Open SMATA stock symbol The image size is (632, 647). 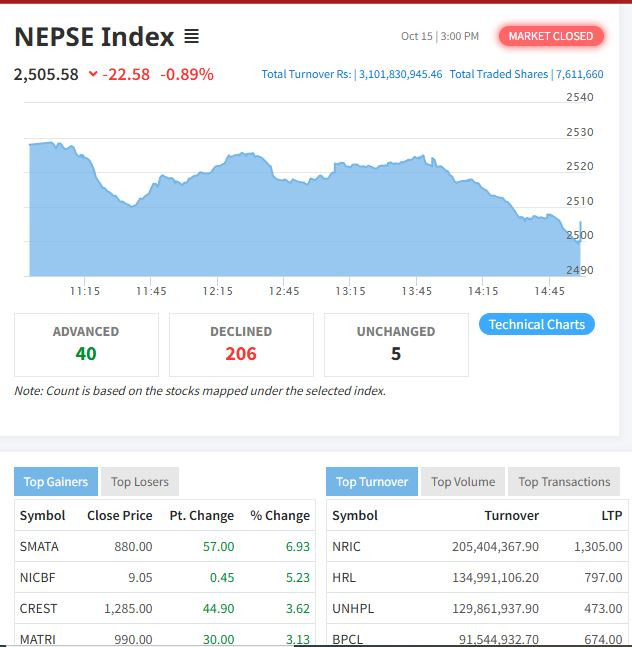39,546
